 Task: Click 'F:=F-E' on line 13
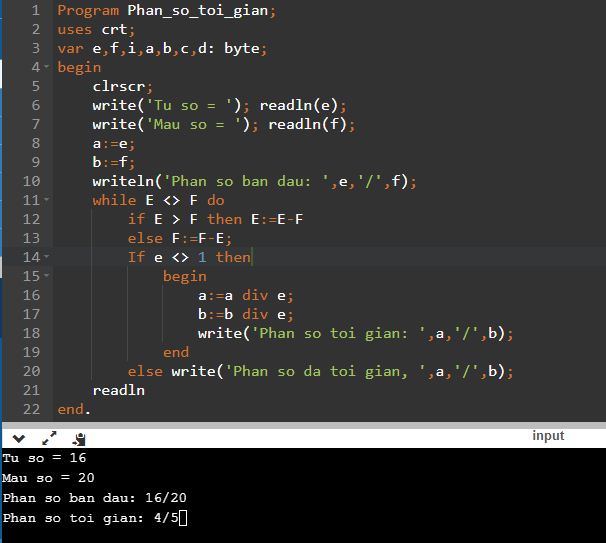point(197,238)
